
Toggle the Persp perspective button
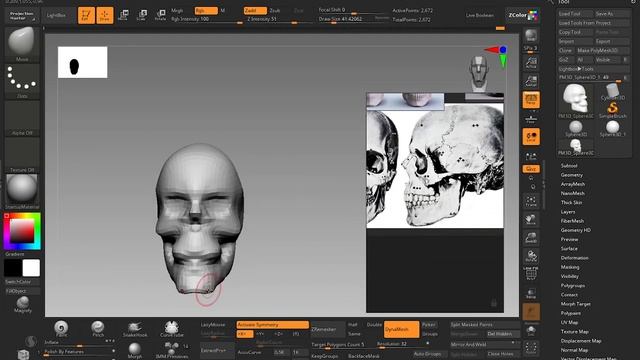531,100
